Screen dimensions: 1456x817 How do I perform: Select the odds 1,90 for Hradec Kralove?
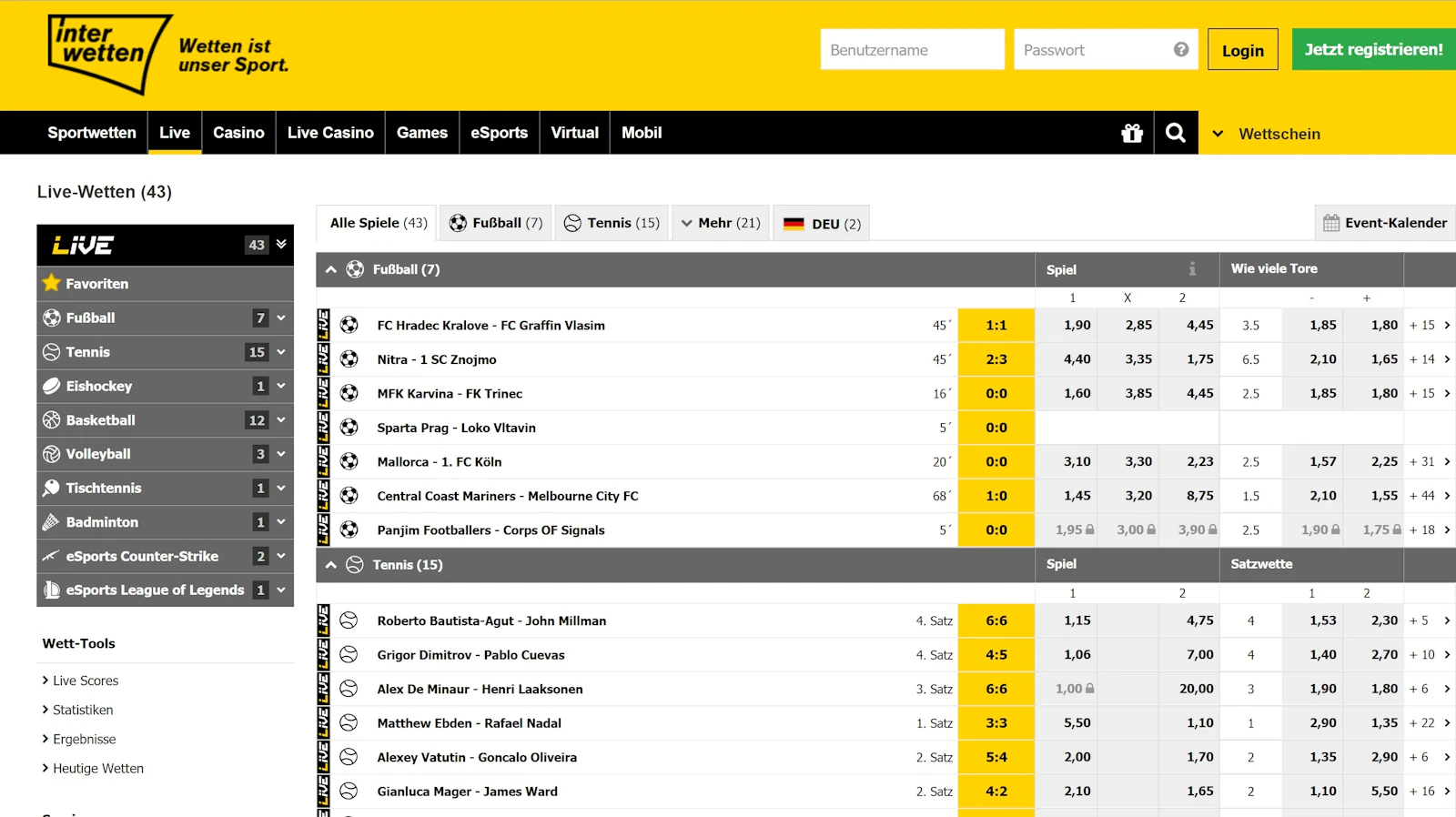tap(1077, 326)
